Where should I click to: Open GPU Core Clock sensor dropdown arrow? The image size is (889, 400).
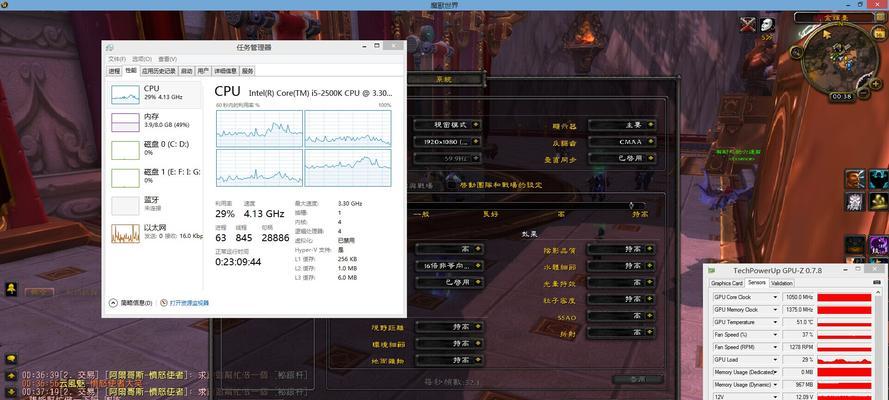tap(775, 297)
